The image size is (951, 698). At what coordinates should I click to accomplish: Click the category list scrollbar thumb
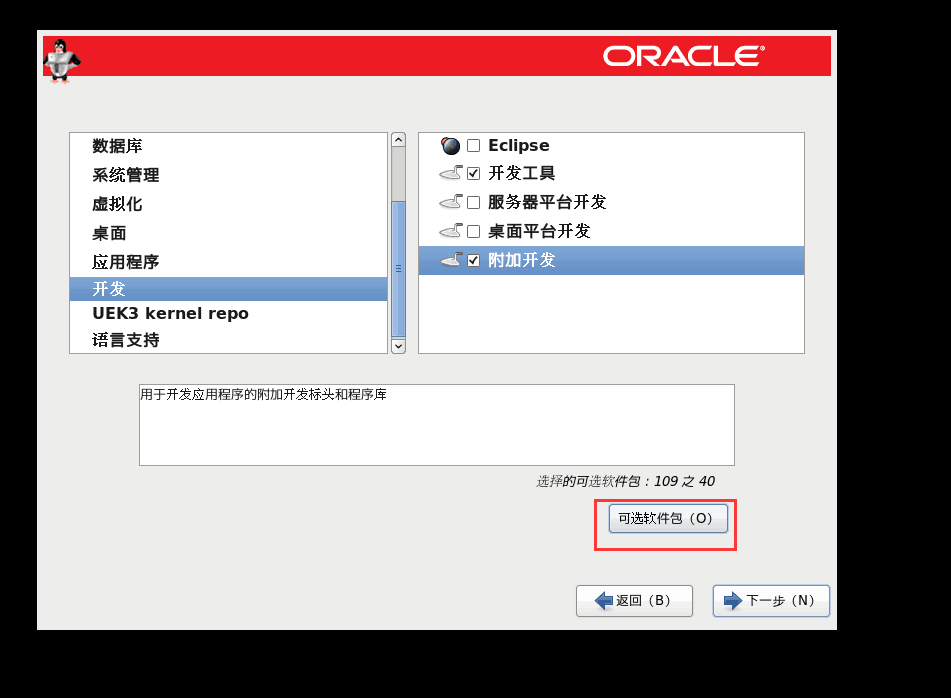pos(398,268)
